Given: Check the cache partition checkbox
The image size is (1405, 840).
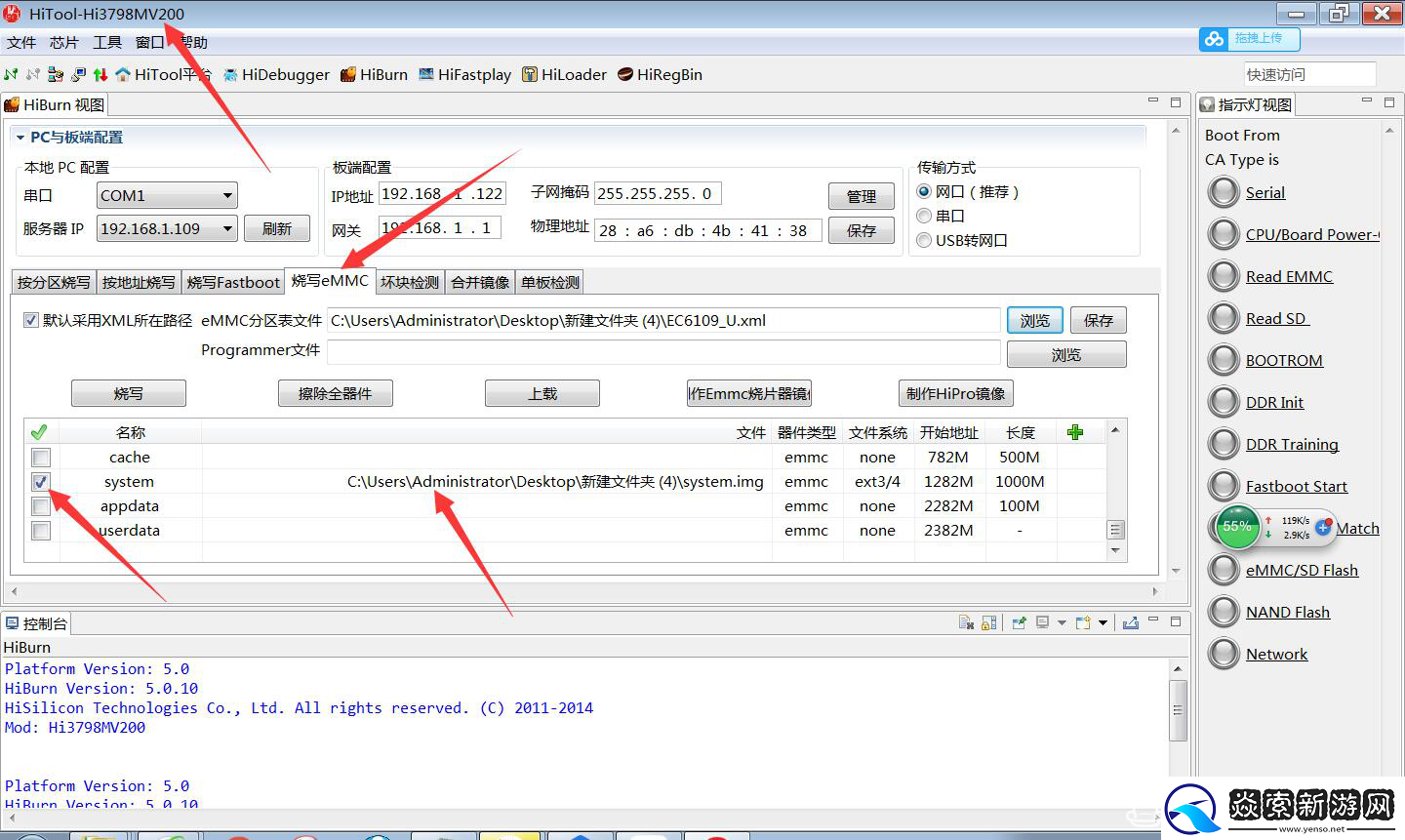Looking at the screenshot, I should (x=40, y=458).
